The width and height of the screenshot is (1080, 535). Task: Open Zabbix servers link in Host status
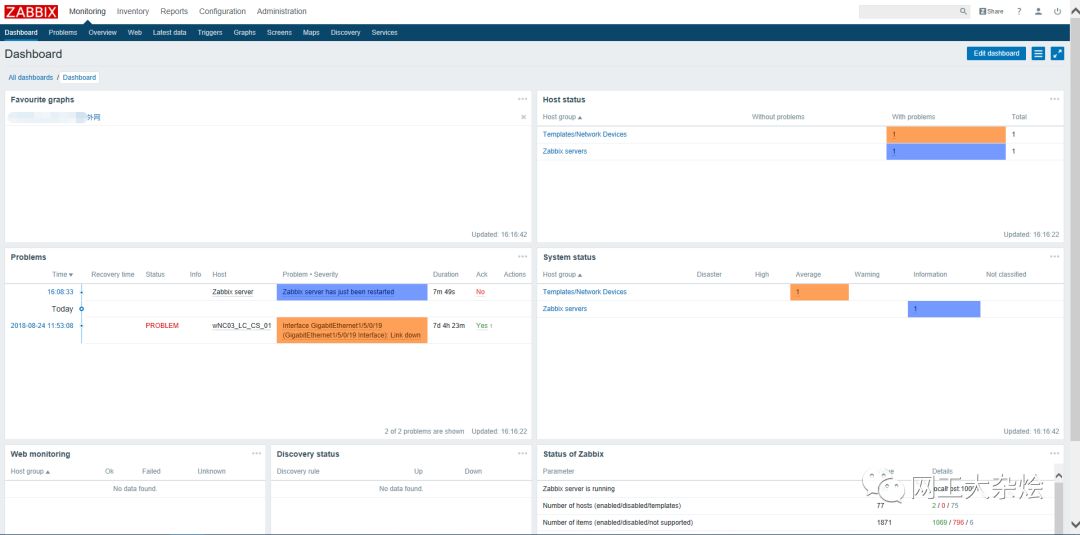[x=565, y=151]
